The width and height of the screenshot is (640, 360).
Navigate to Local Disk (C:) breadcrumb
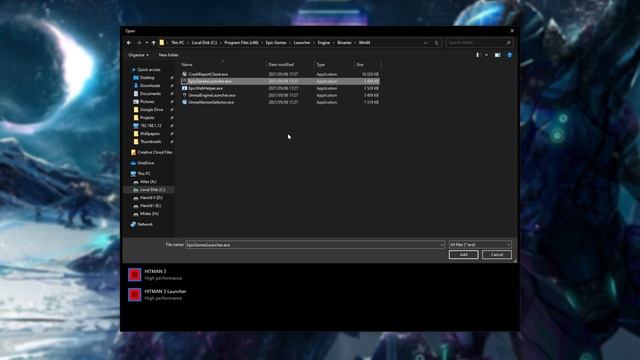point(204,42)
